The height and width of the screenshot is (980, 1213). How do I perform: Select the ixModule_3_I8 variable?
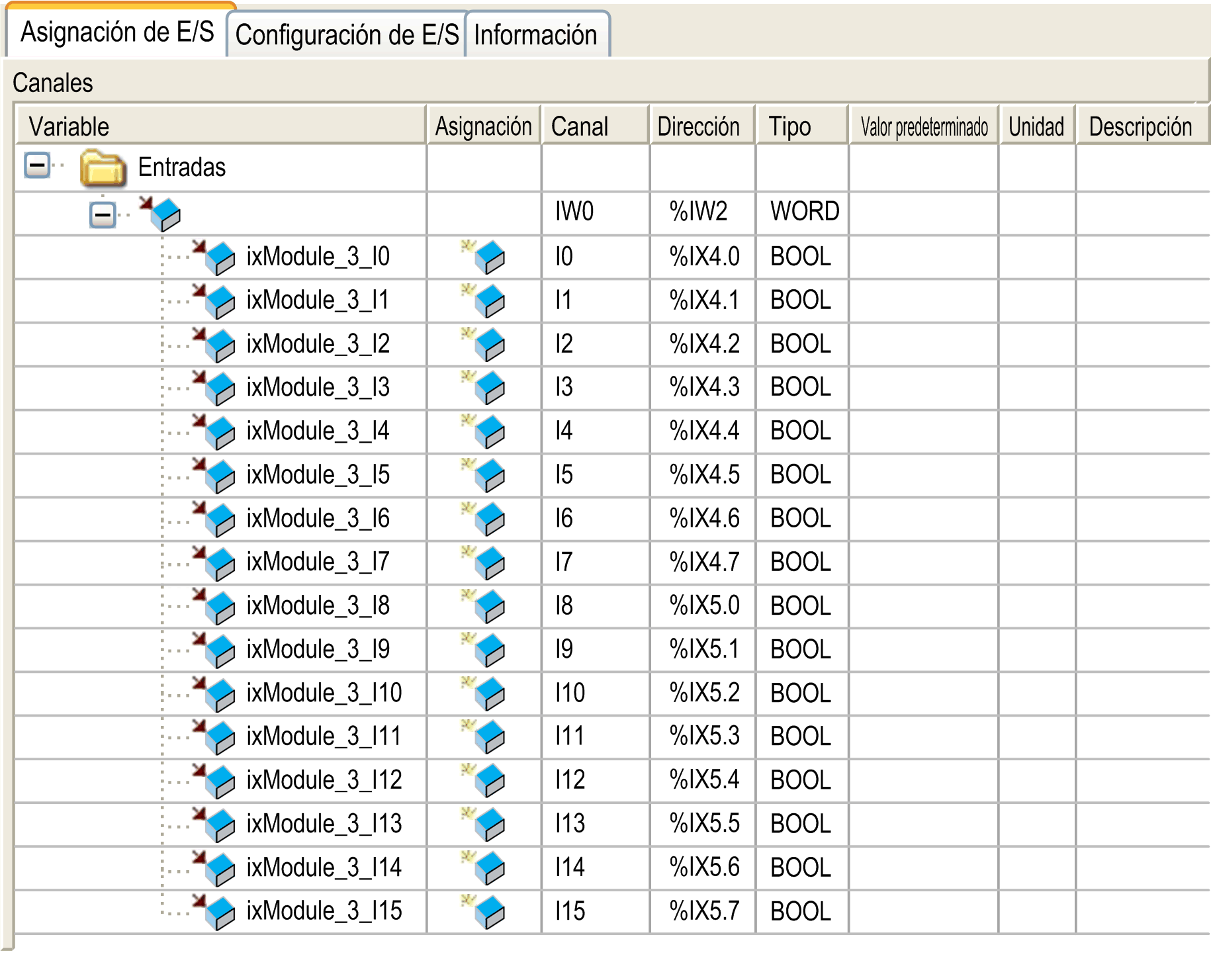[318, 605]
